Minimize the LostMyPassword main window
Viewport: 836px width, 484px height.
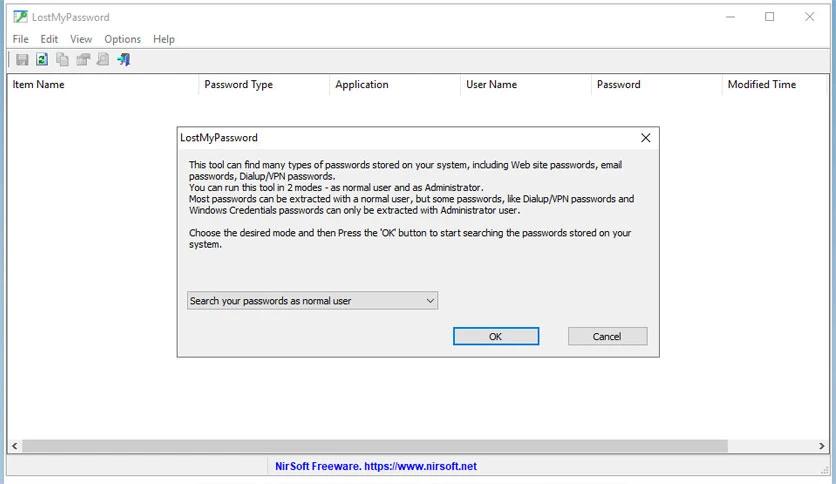730,17
